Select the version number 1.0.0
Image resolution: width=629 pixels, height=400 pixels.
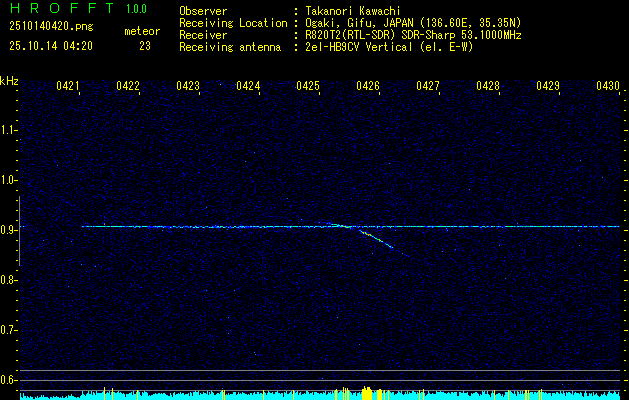[x=136, y=9]
